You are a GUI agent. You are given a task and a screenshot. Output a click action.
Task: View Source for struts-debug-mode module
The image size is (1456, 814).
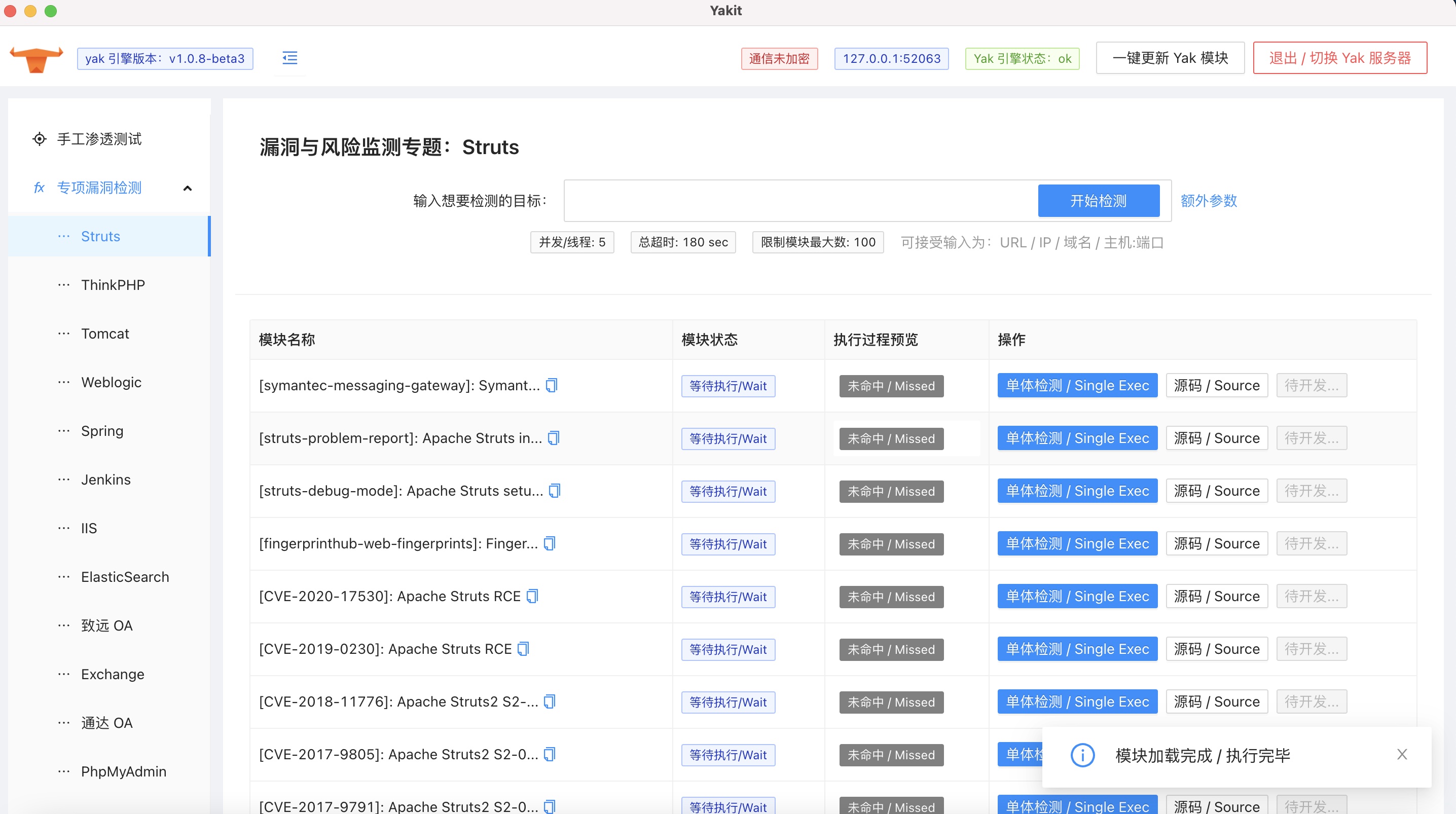[1216, 491]
